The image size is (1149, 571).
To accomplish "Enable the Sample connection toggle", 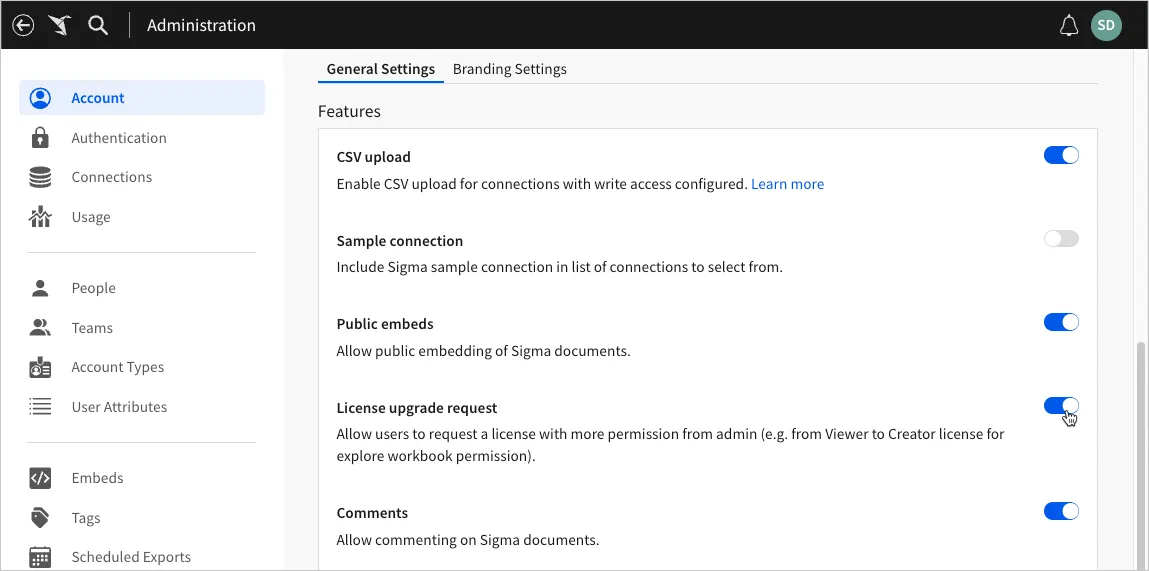I will (x=1061, y=239).
